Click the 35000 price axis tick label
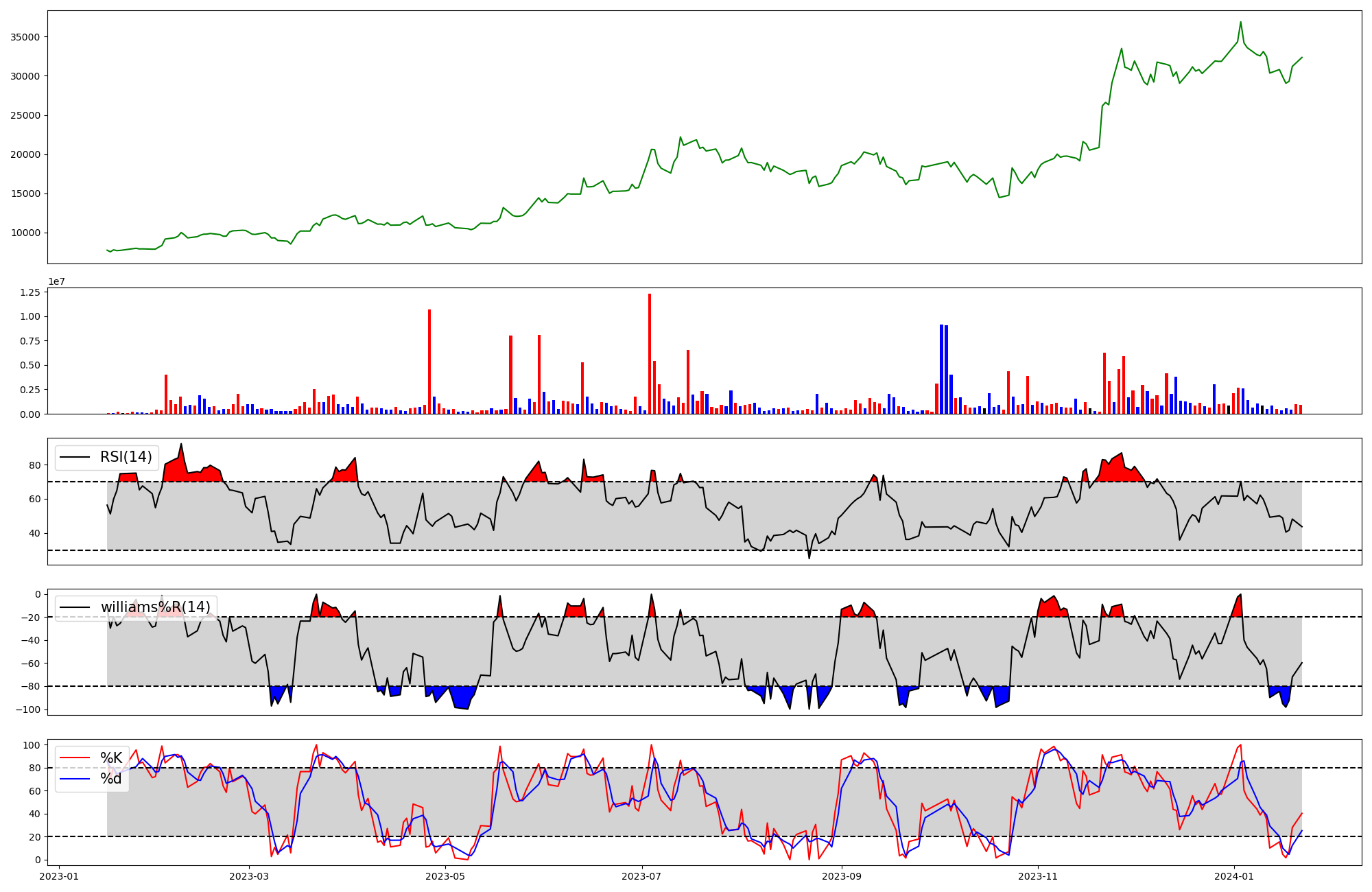Screen dimensions: 1372x892 tap(26, 37)
